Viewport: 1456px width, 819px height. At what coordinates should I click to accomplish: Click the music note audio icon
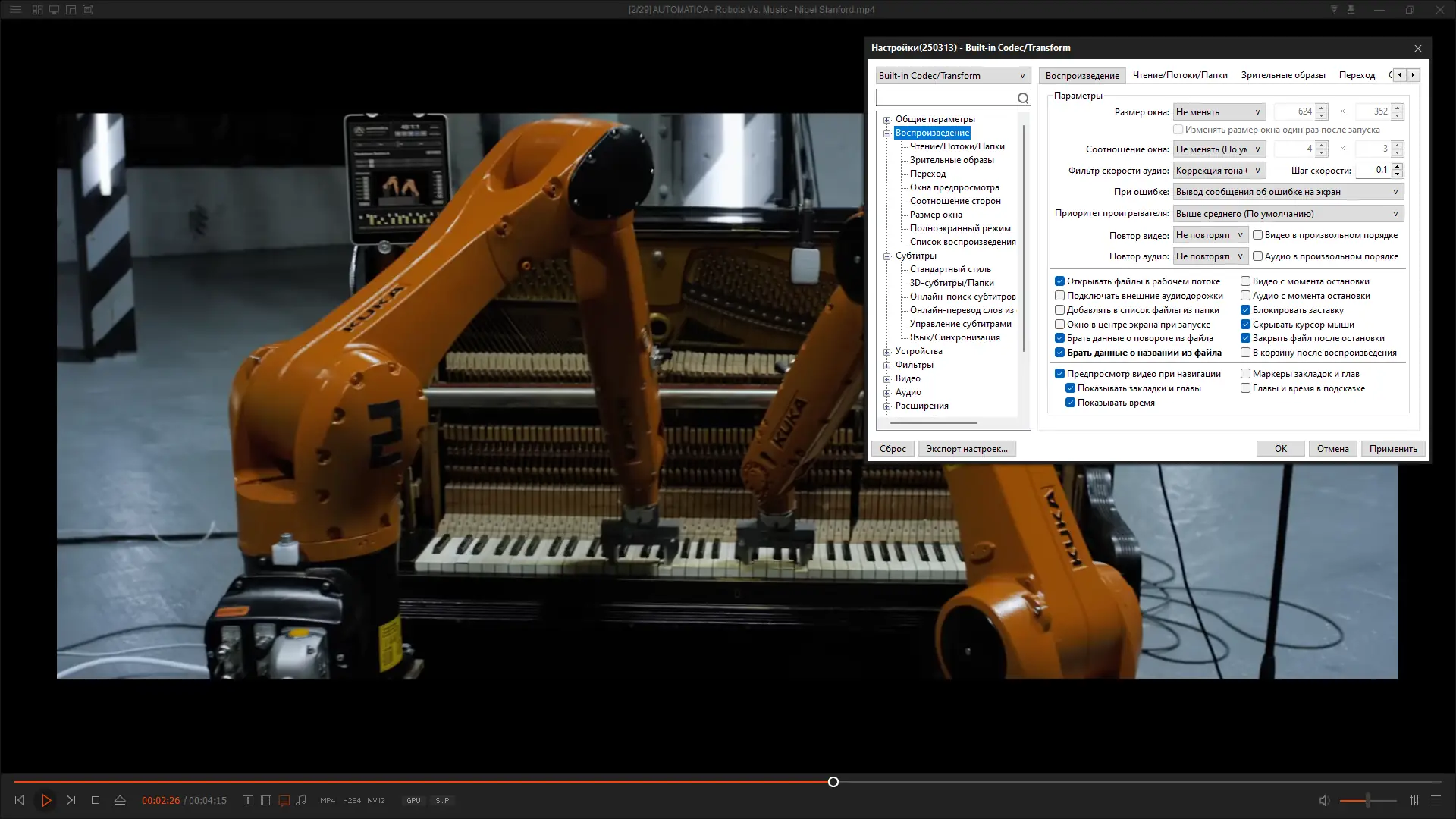[x=301, y=800]
